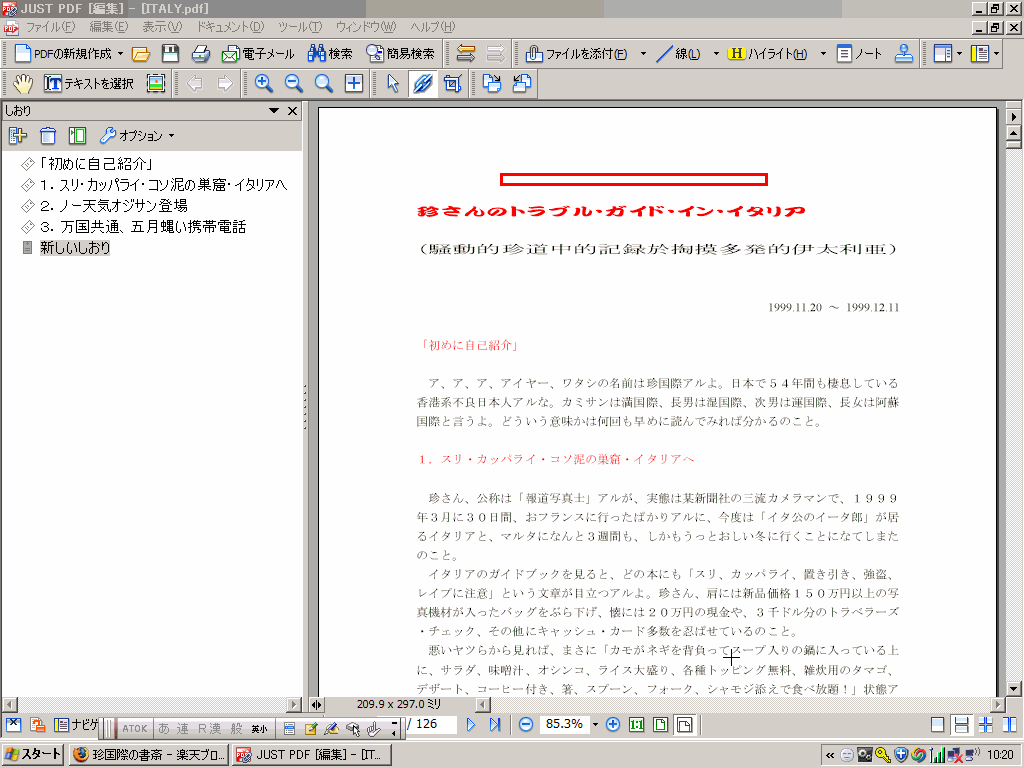Go to next page arrow

470,724
